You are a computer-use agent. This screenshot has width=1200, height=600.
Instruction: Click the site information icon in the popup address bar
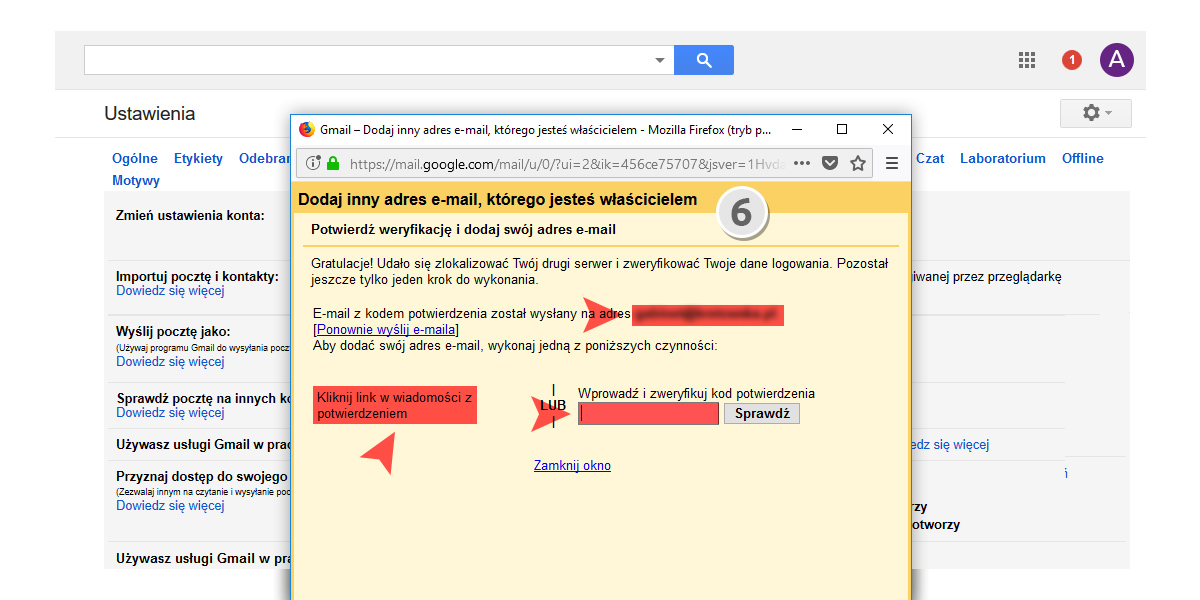coord(313,163)
